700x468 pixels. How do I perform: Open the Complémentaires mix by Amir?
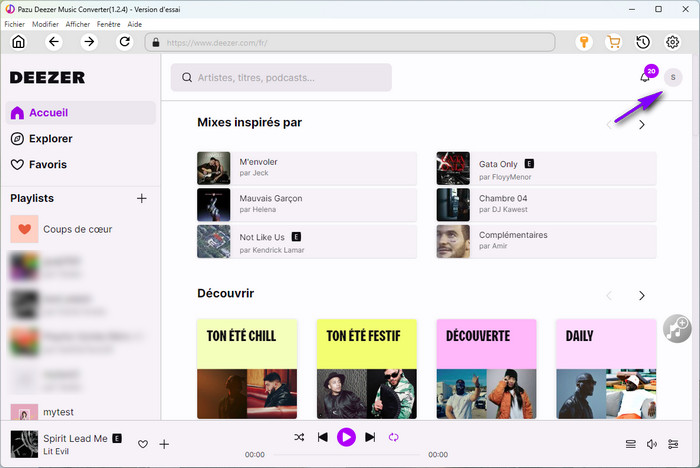pos(546,242)
